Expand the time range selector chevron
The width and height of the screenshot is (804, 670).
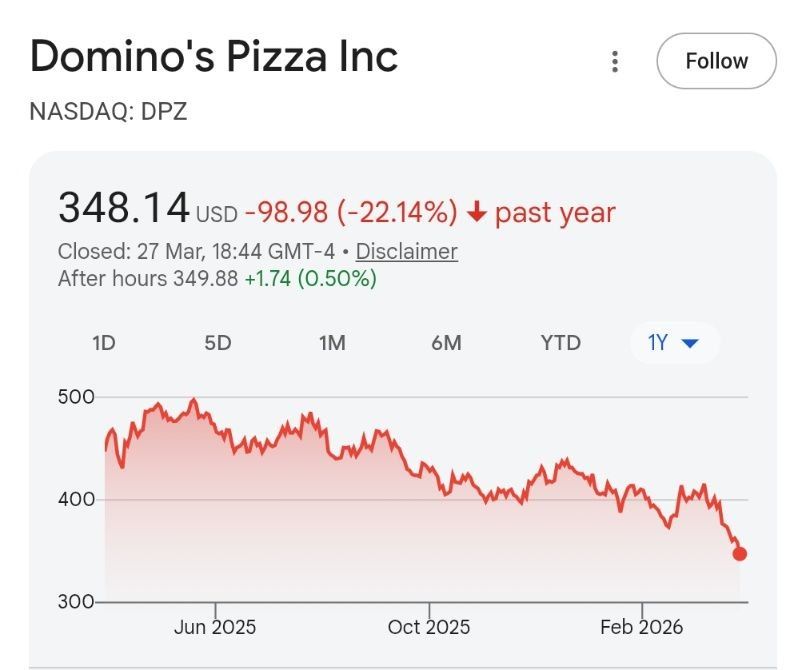coord(689,343)
